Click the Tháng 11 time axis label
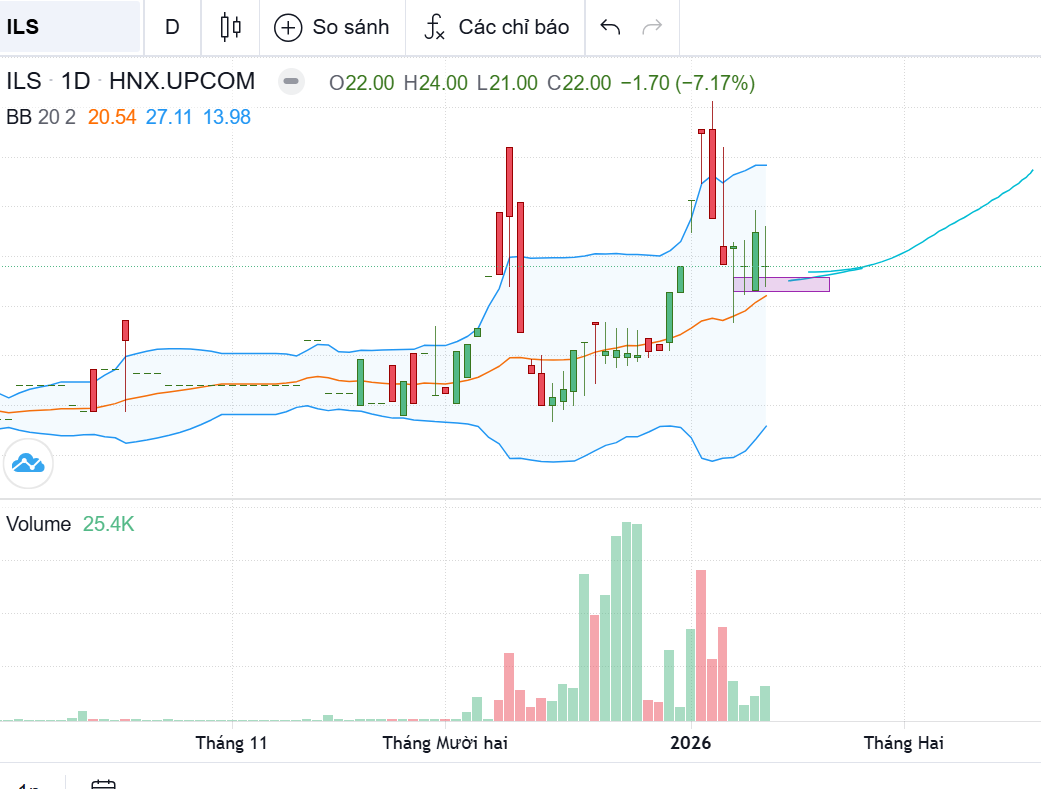The width and height of the screenshot is (1041, 789). [x=231, y=743]
